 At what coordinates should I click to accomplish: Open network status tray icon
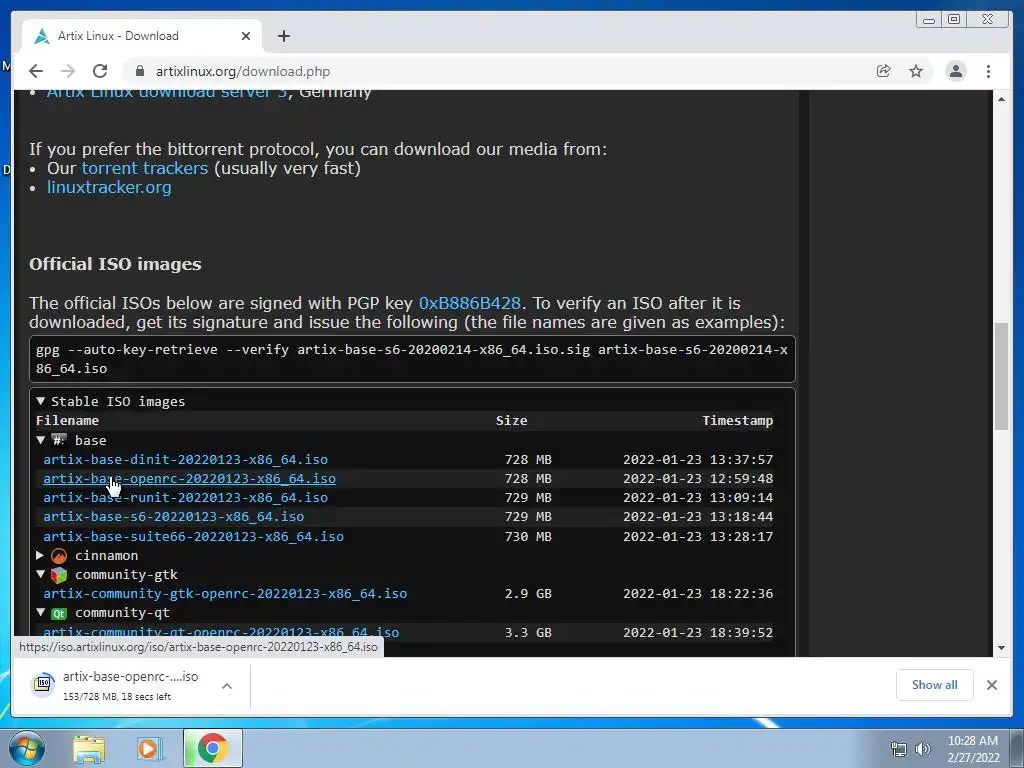[x=899, y=749]
